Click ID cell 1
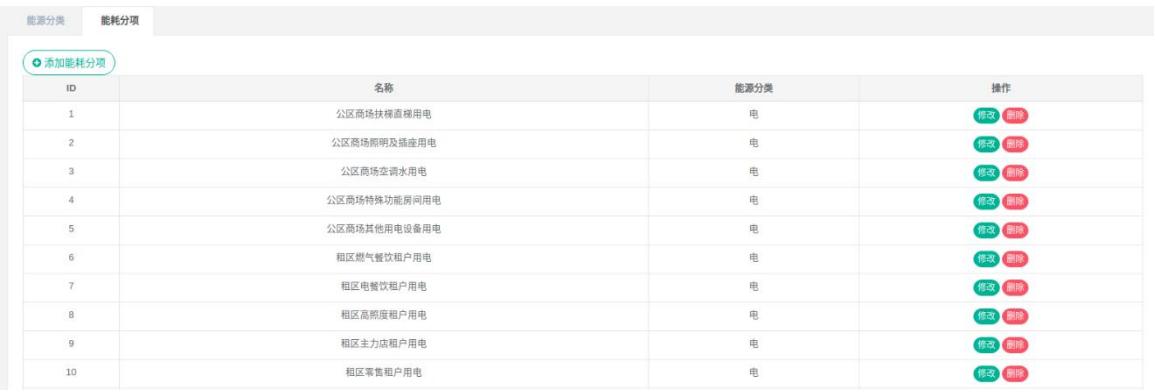Viewport: 1155px width, 392px height. point(71,115)
